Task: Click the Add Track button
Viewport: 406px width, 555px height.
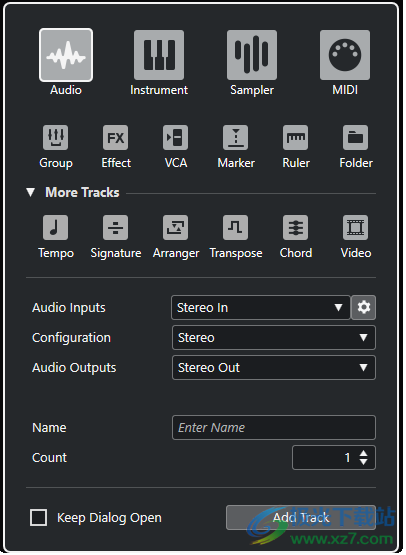Action: tap(301, 517)
